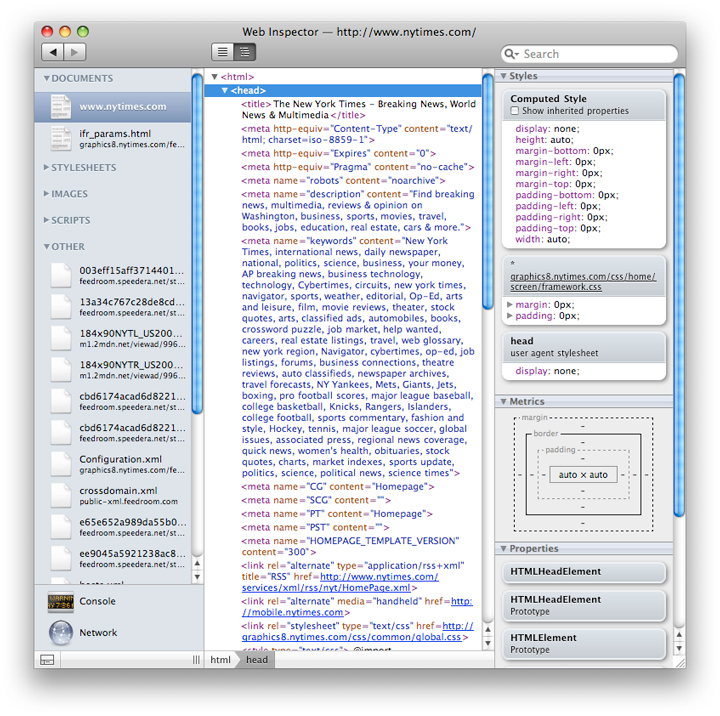Select meta Expires line
This screenshot has width=720, height=716.
tap(339, 153)
